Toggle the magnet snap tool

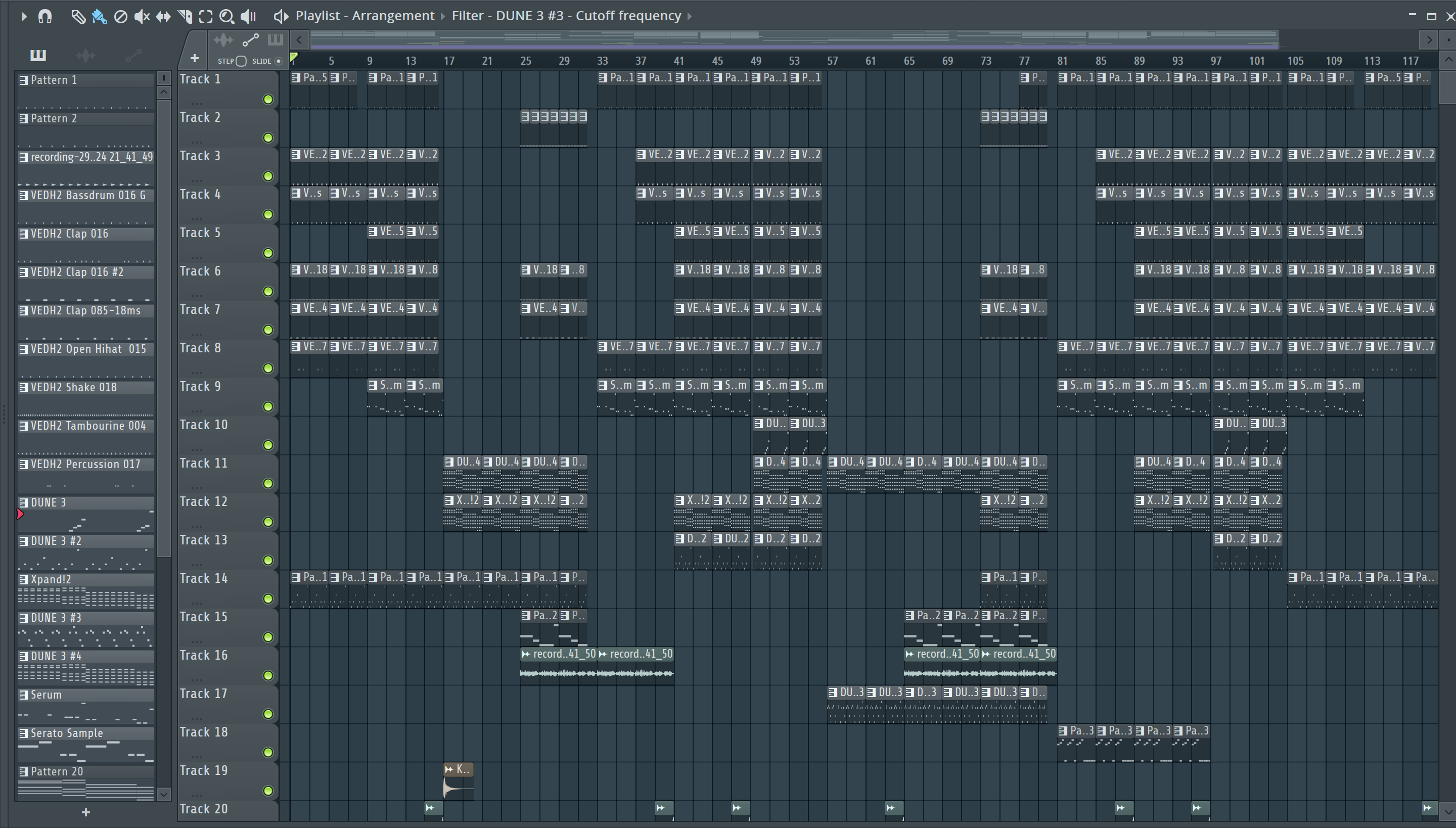point(45,17)
